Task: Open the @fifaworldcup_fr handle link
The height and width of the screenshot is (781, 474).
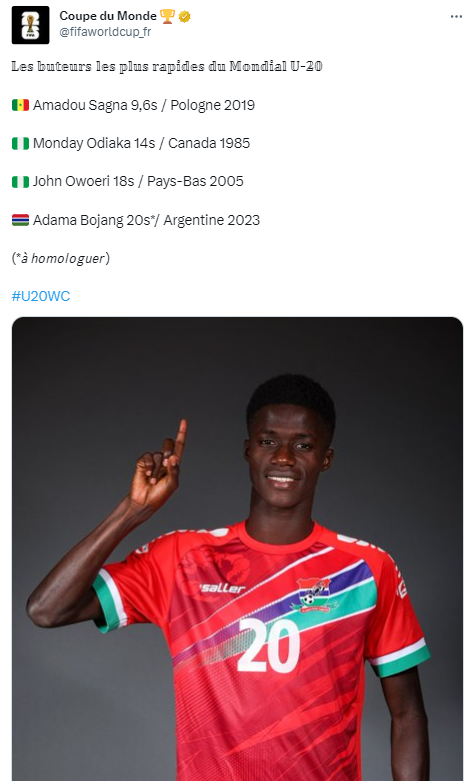Action: (x=105, y=32)
